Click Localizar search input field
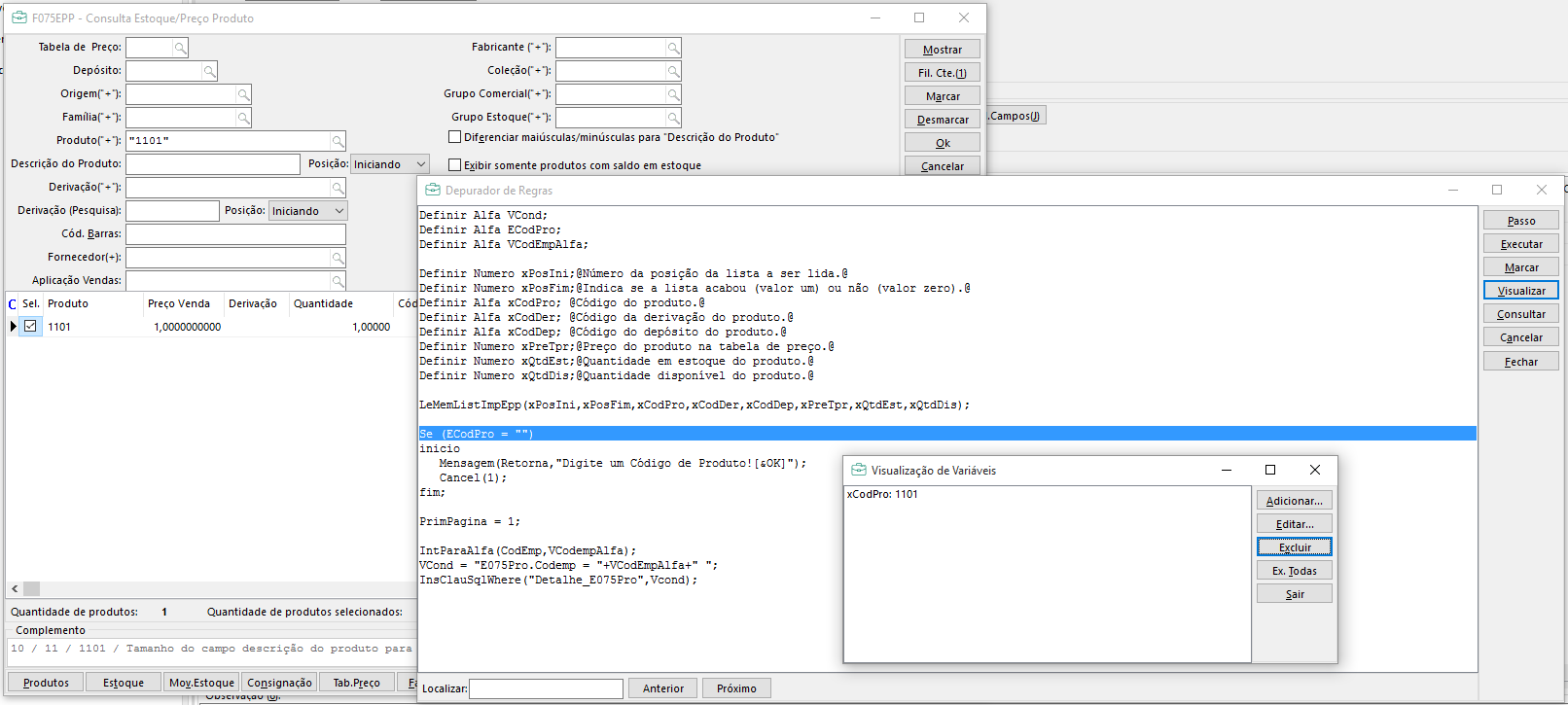The width and height of the screenshot is (1568, 705). click(x=546, y=688)
